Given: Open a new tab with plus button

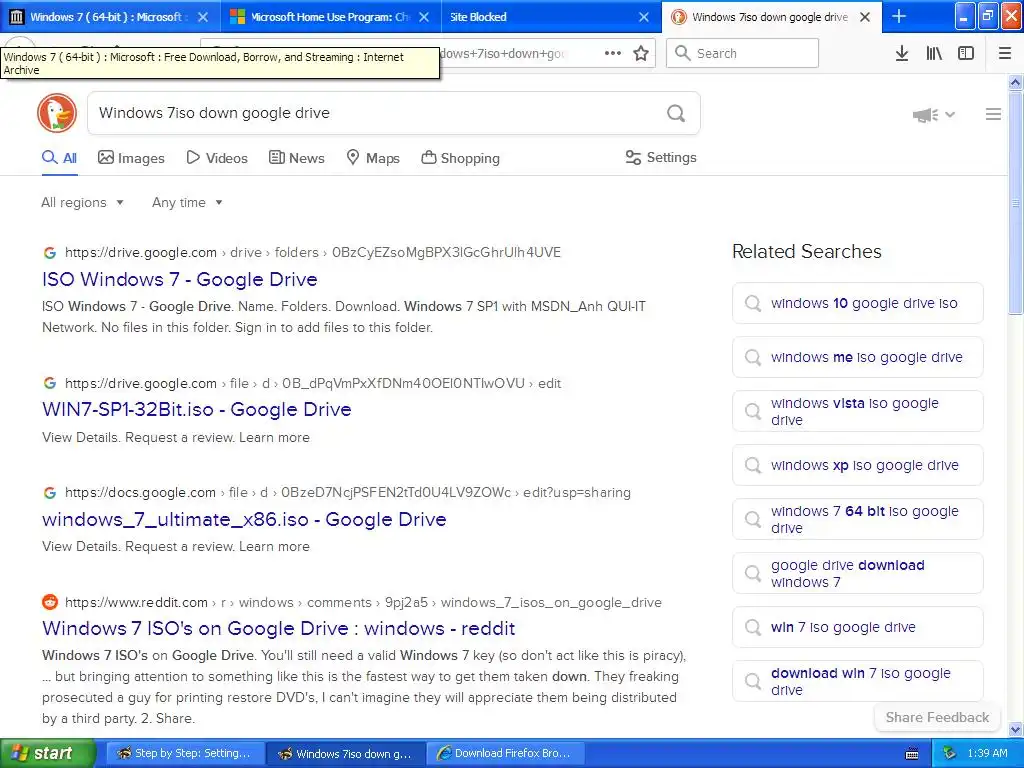Looking at the screenshot, I should click(899, 16).
